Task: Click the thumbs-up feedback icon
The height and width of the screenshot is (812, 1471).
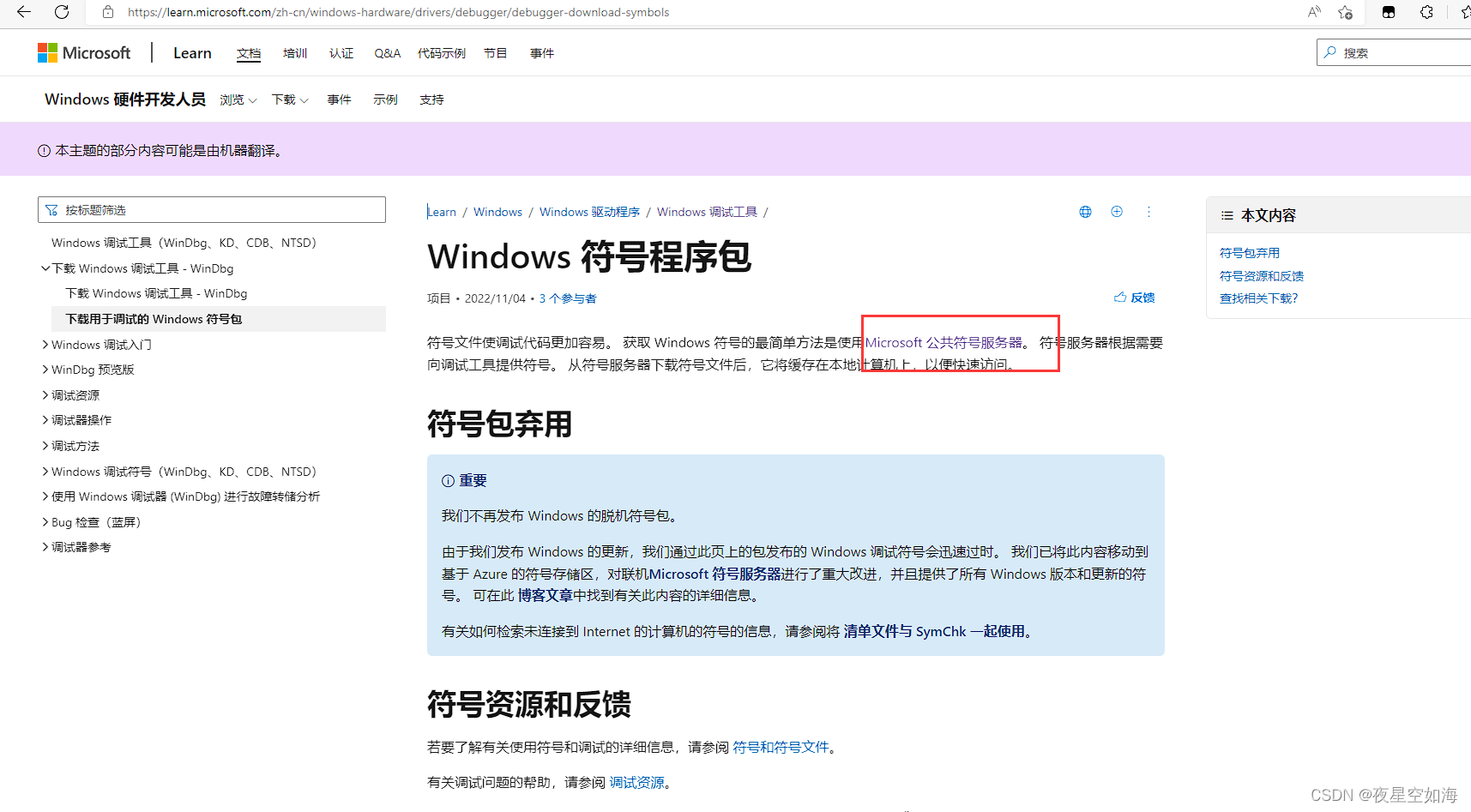Action: point(1119,297)
